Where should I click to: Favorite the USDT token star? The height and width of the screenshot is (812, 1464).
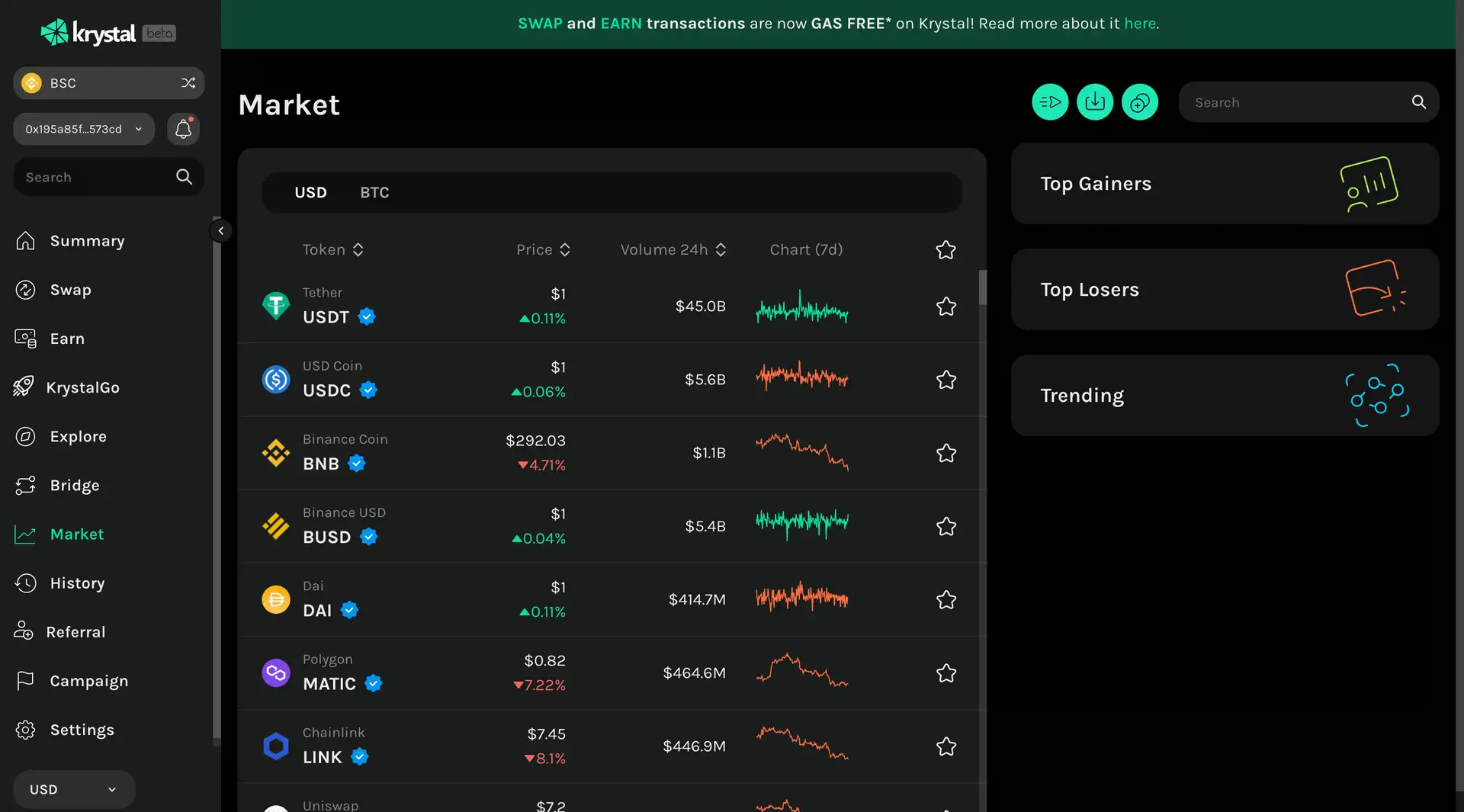(x=945, y=307)
